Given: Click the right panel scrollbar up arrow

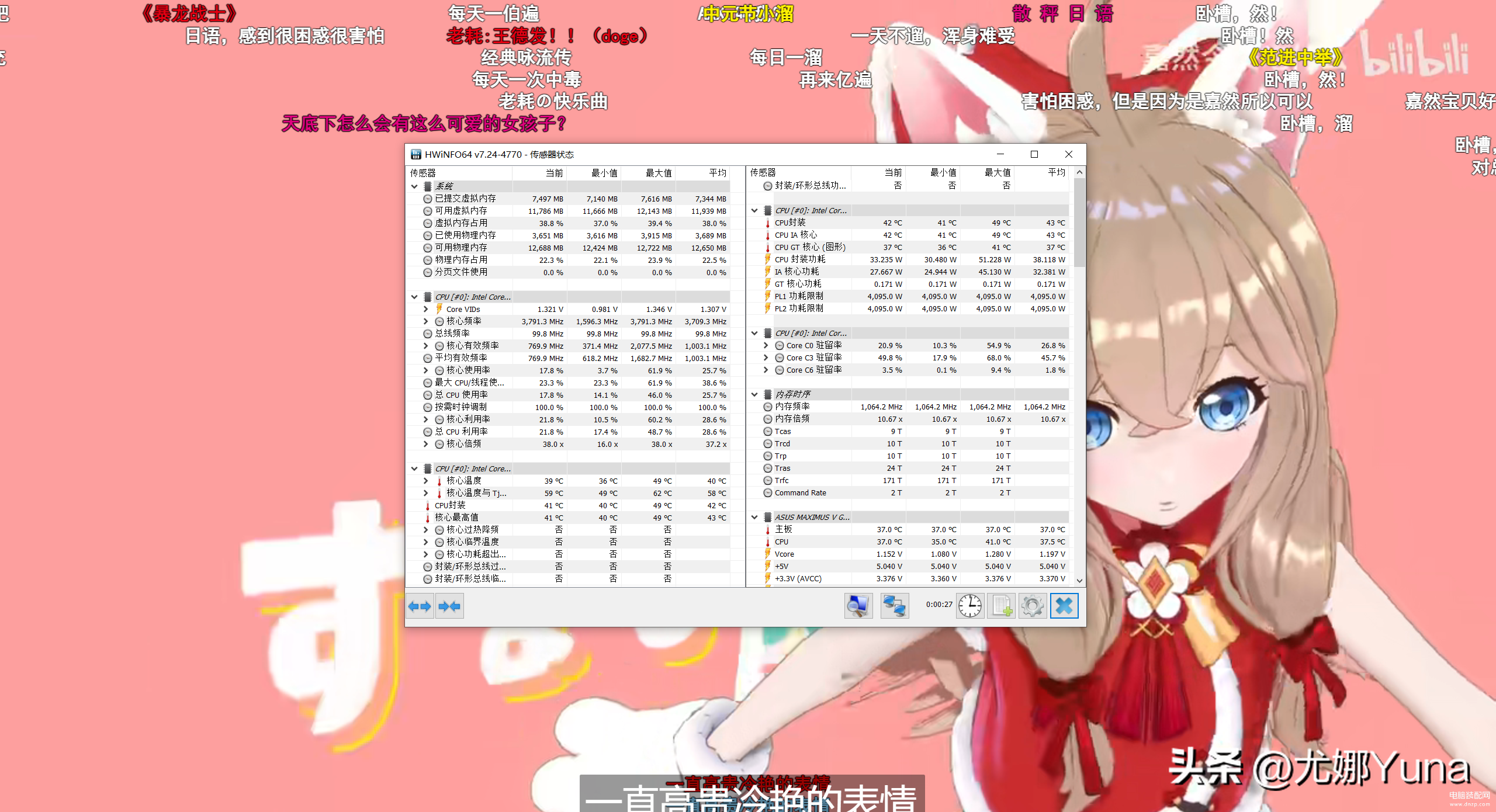Looking at the screenshot, I should [x=1079, y=172].
